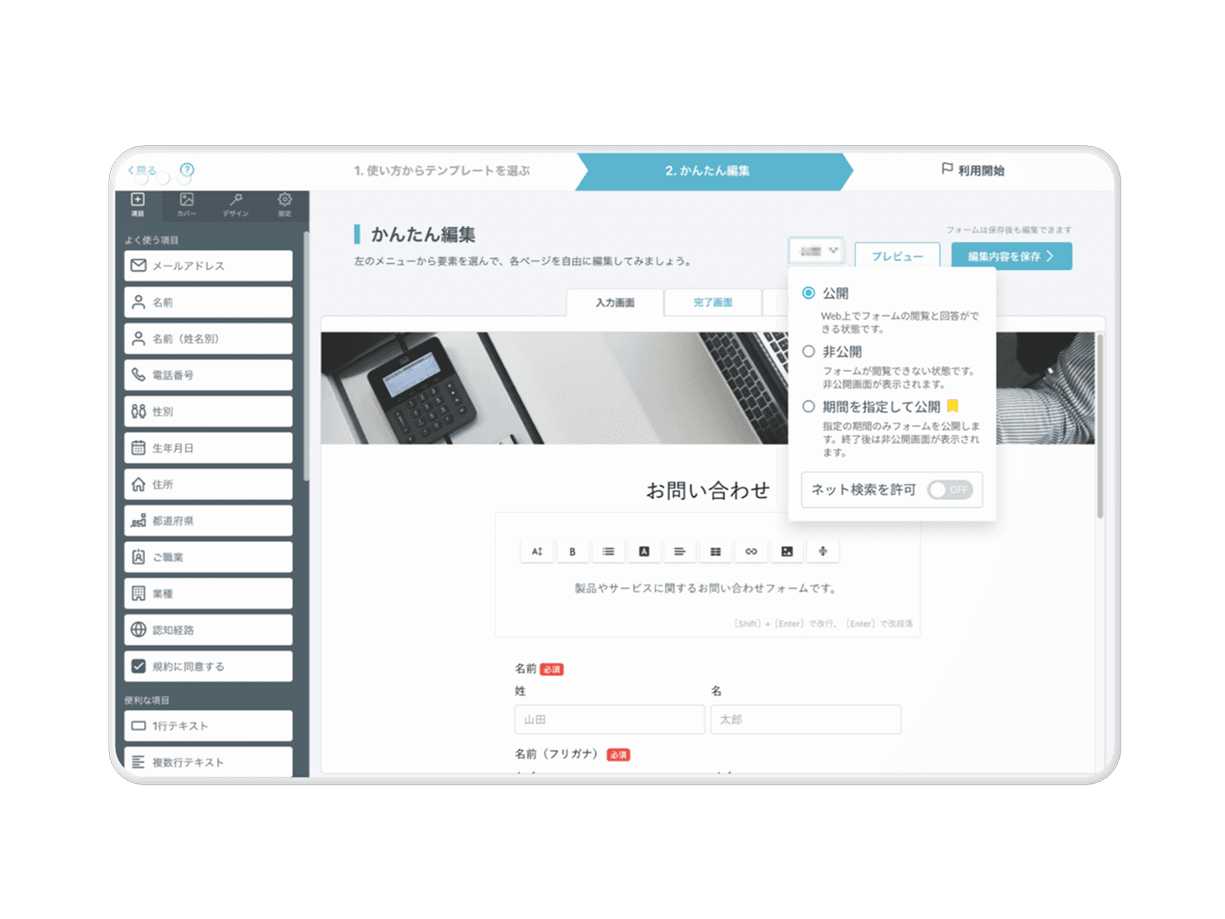Screen dimensions: 1225x919
Task: Add the 規約に同意する checkbox item
Action: click(208, 666)
